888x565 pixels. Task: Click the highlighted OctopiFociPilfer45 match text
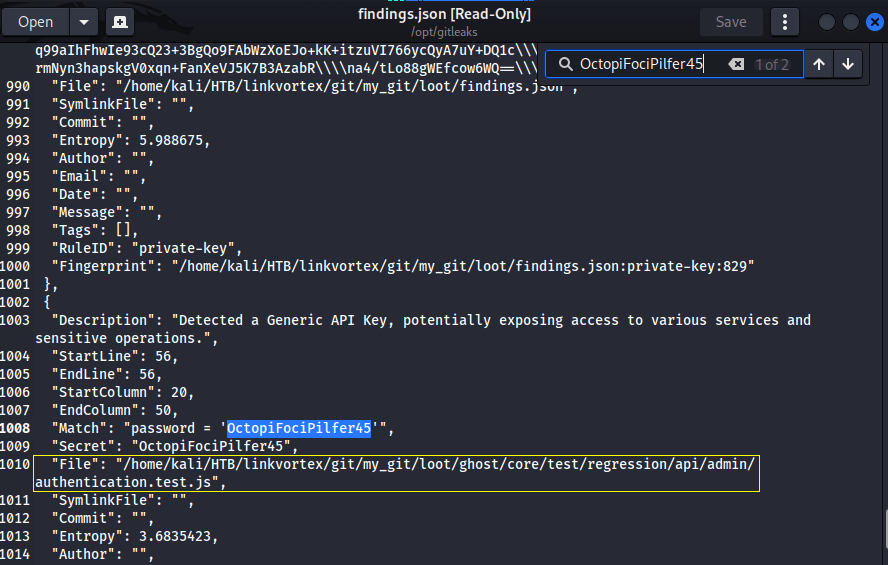pos(299,428)
